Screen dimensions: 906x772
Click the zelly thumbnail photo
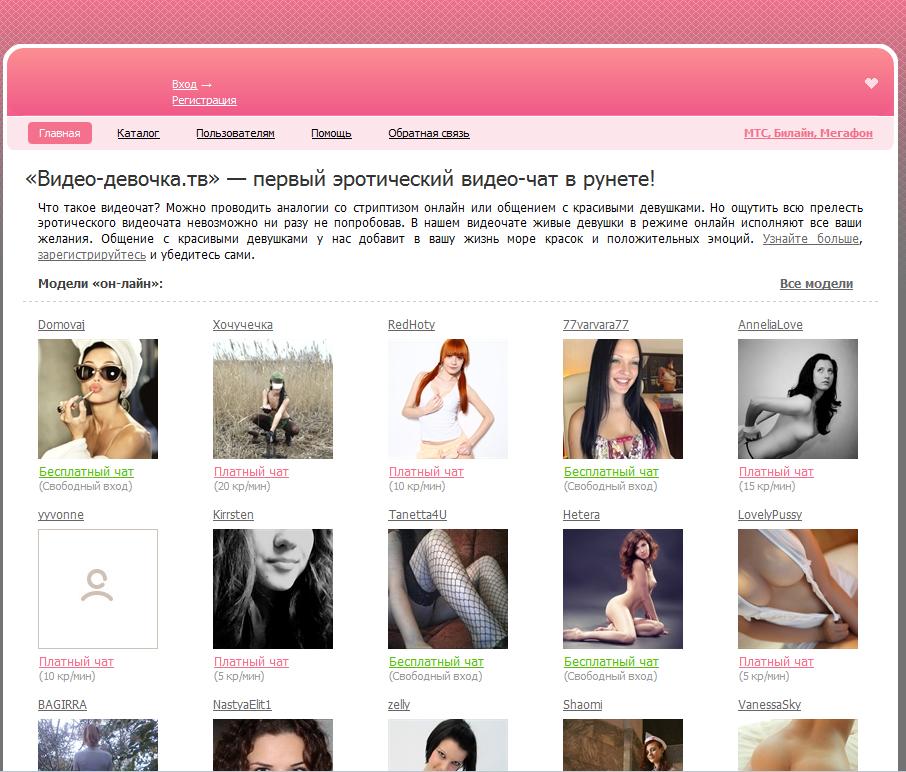448,745
